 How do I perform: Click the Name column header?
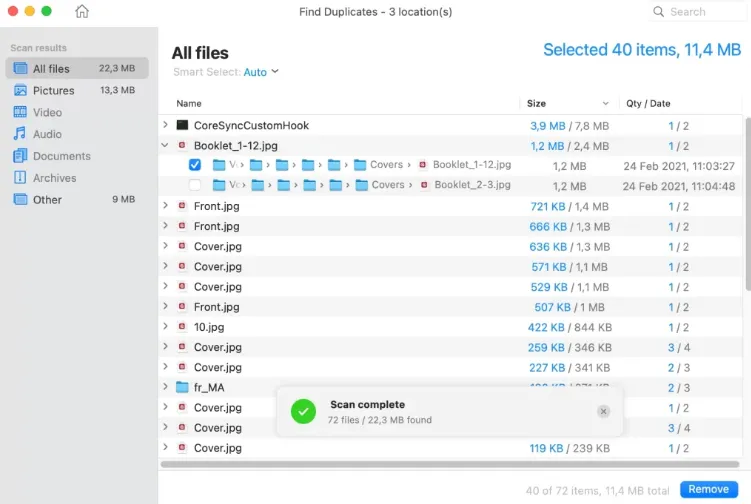[189, 103]
